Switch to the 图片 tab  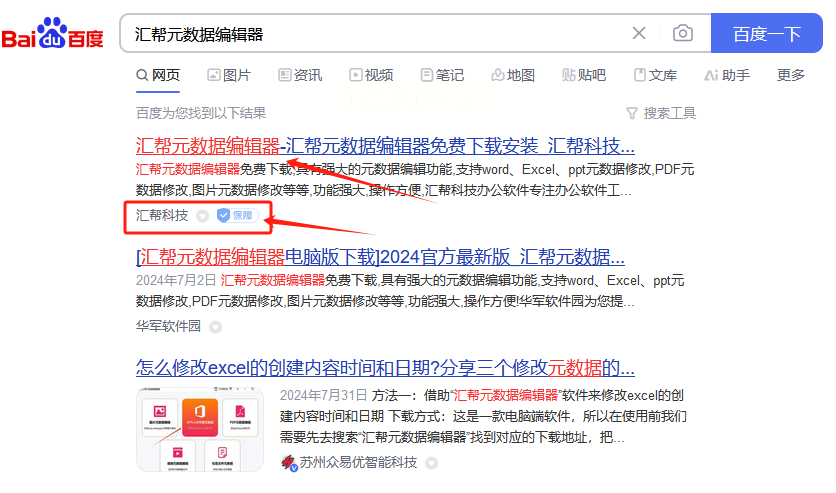[x=229, y=75]
